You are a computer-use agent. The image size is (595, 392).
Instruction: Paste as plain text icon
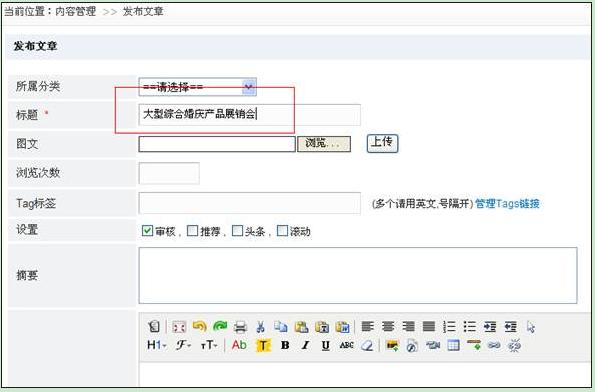pyautogui.click(x=322, y=327)
